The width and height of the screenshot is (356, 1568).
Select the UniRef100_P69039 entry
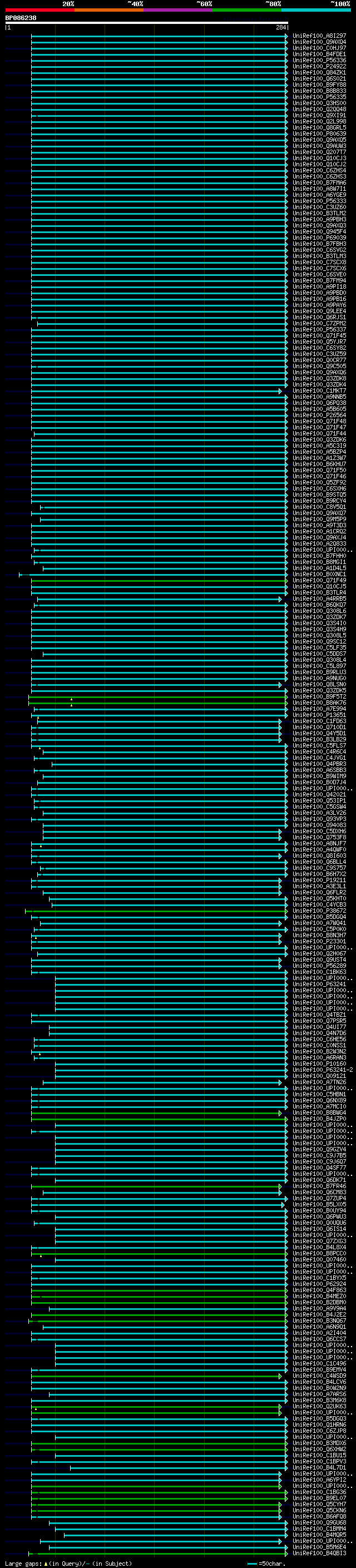coord(319,238)
